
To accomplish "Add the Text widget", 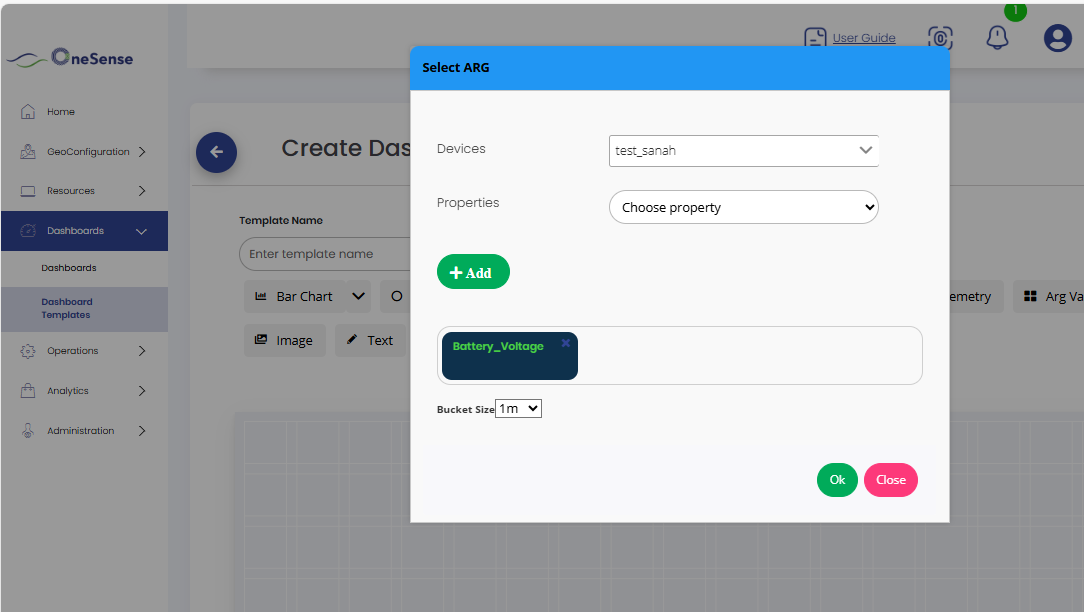I will [x=370, y=340].
